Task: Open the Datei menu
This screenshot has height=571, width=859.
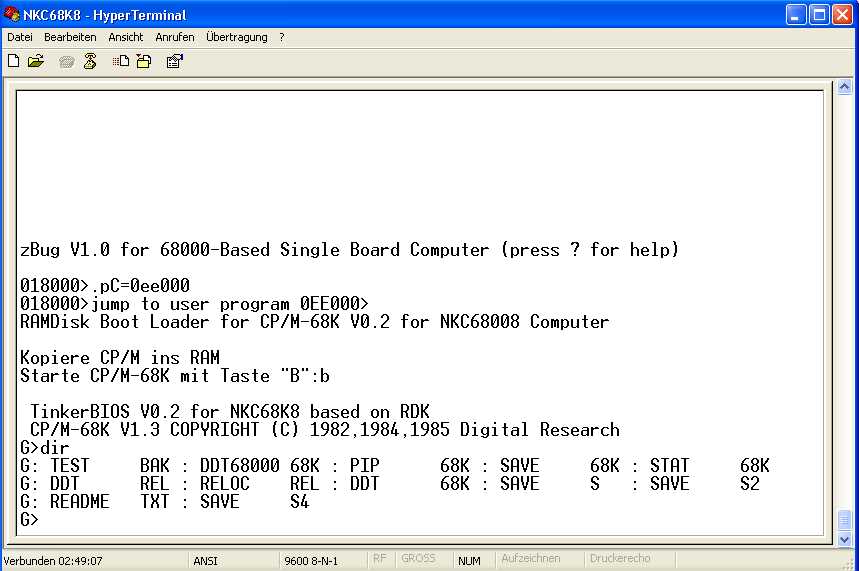Action: tap(20, 37)
